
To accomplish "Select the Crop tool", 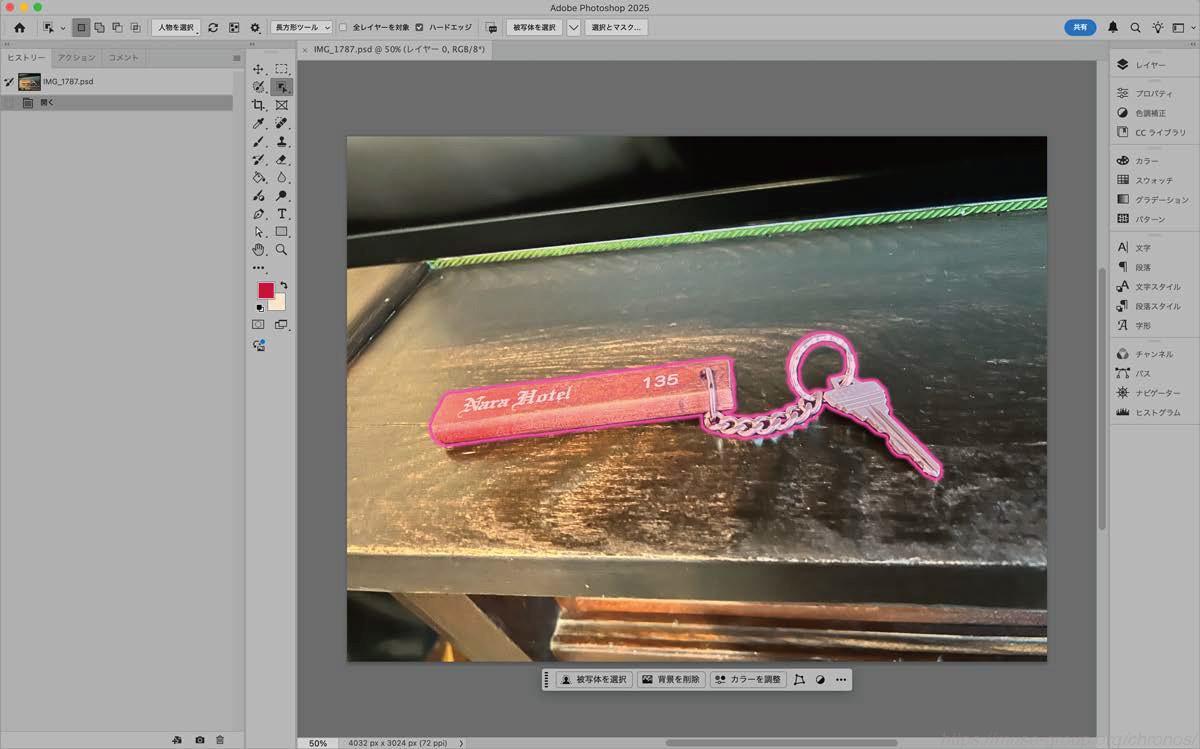I will coord(258,105).
